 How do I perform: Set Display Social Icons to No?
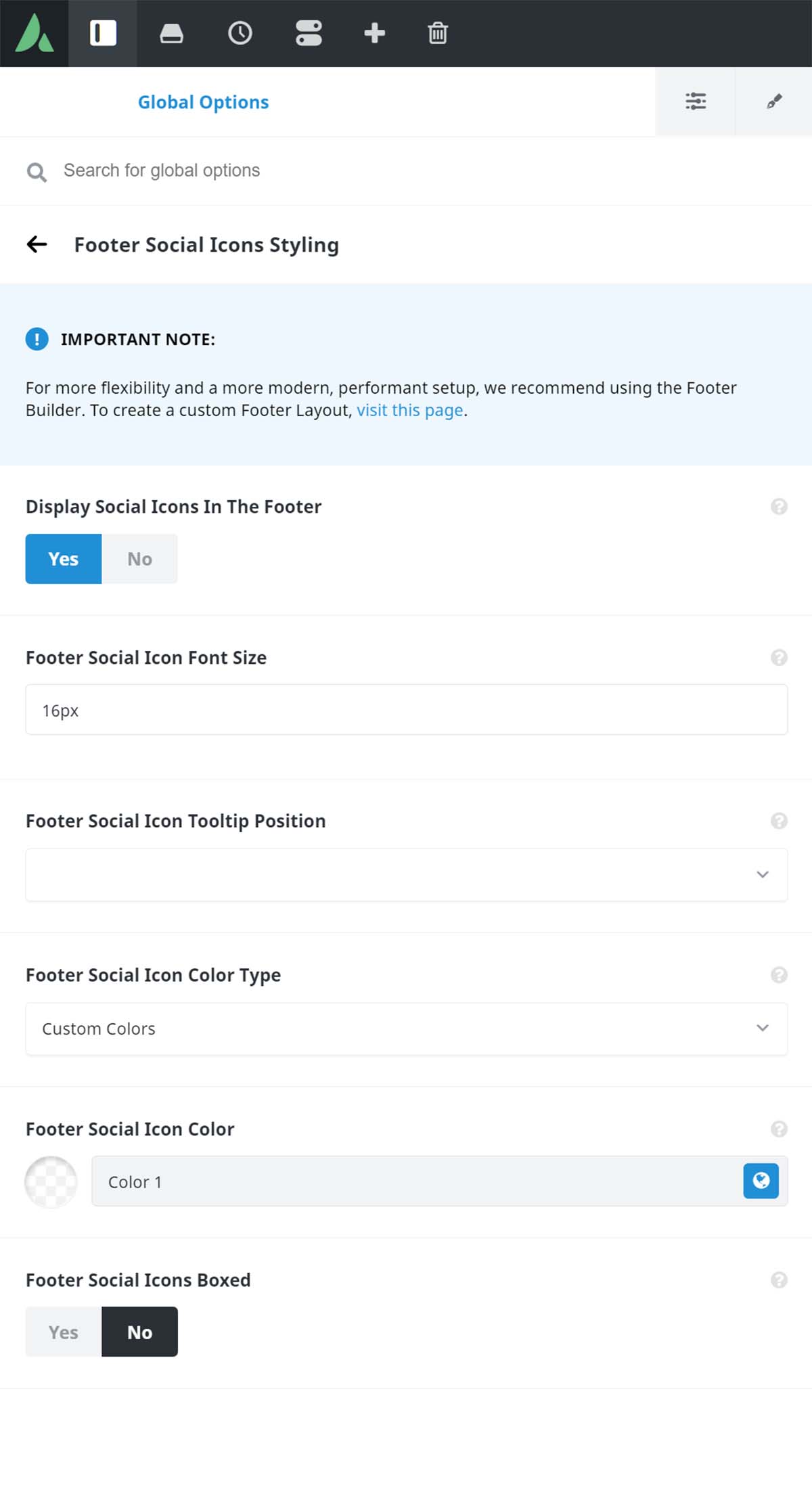point(139,559)
